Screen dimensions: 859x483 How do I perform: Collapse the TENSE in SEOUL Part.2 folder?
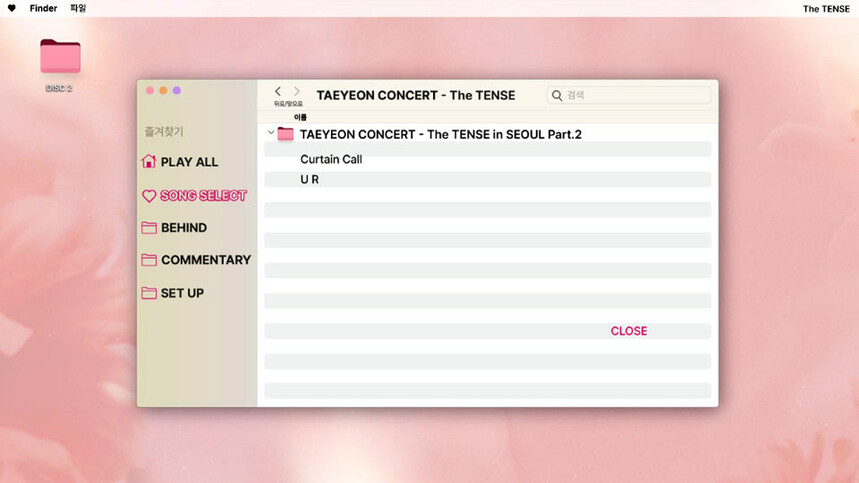[x=271, y=133]
